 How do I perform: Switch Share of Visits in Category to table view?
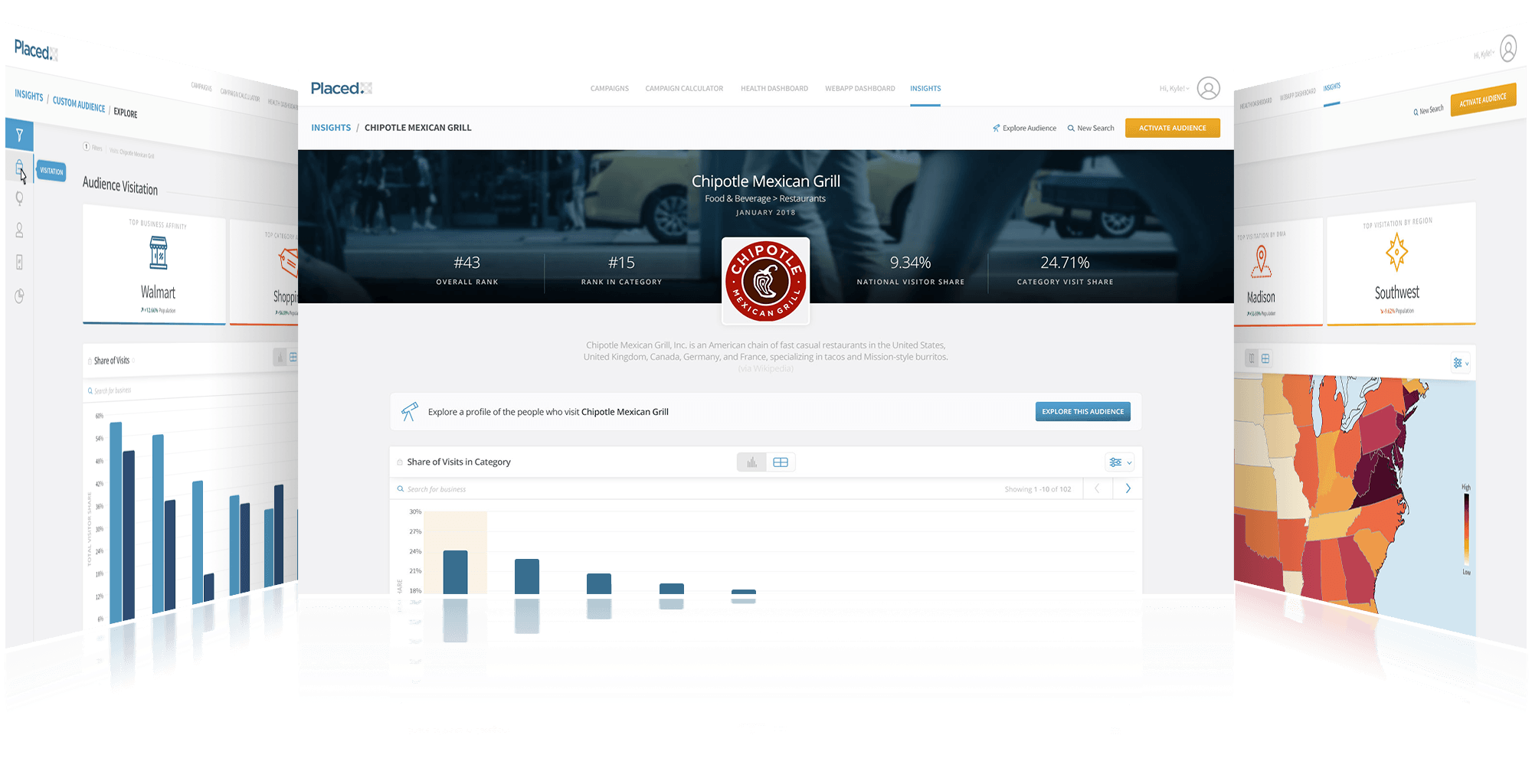tap(781, 462)
